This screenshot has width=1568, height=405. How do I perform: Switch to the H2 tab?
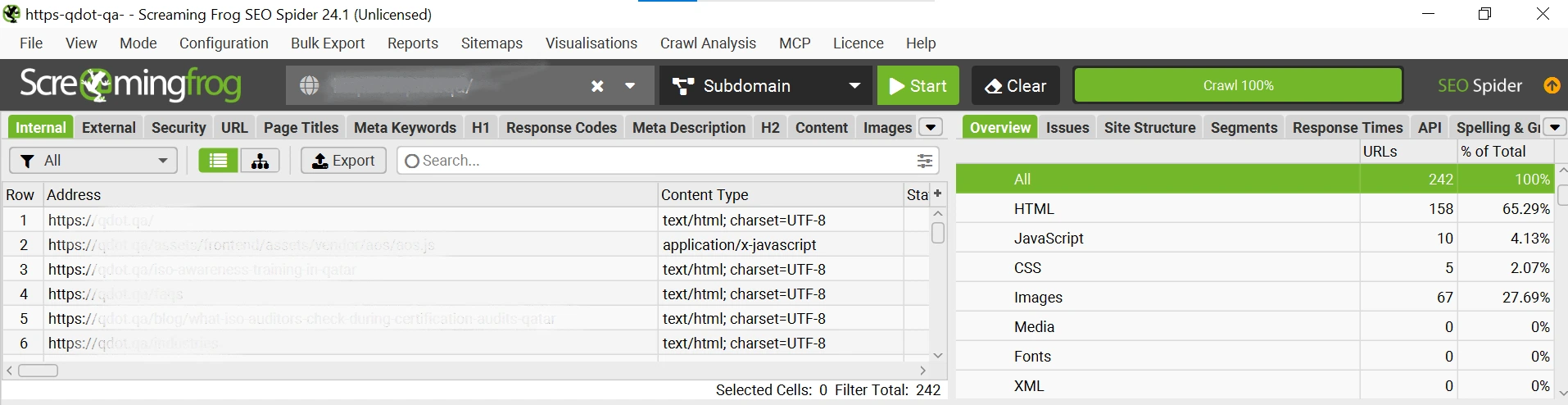[x=770, y=127]
